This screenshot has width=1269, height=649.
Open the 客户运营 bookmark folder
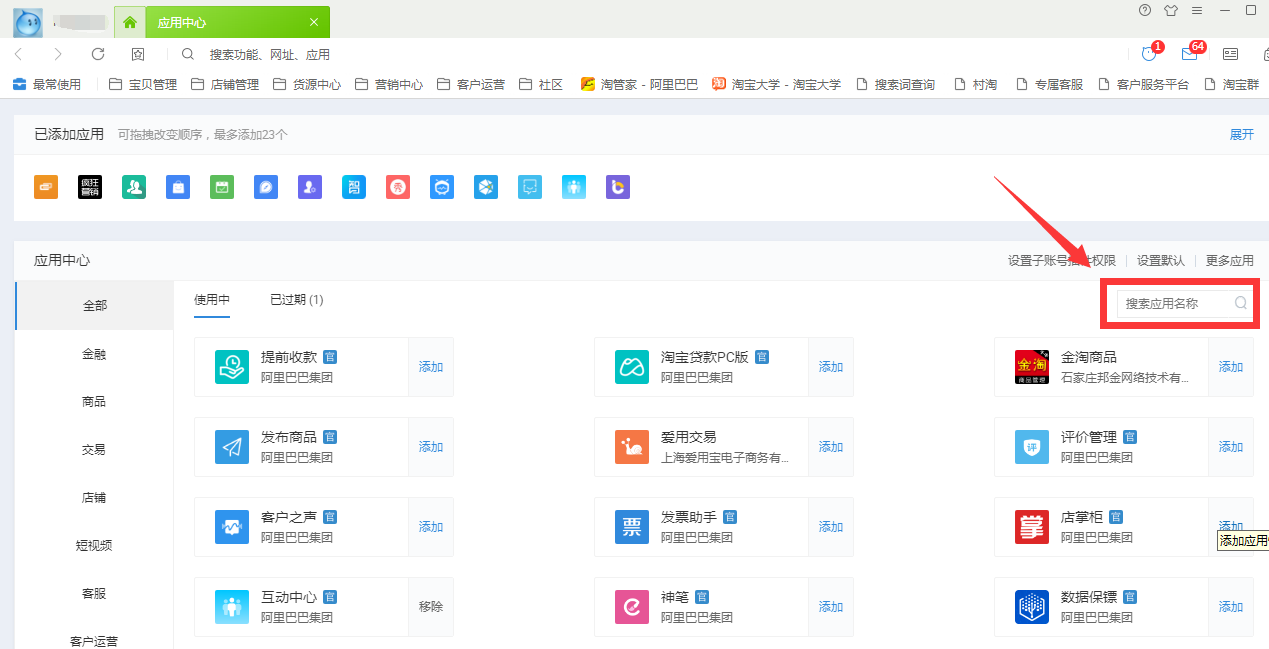[471, 85]
